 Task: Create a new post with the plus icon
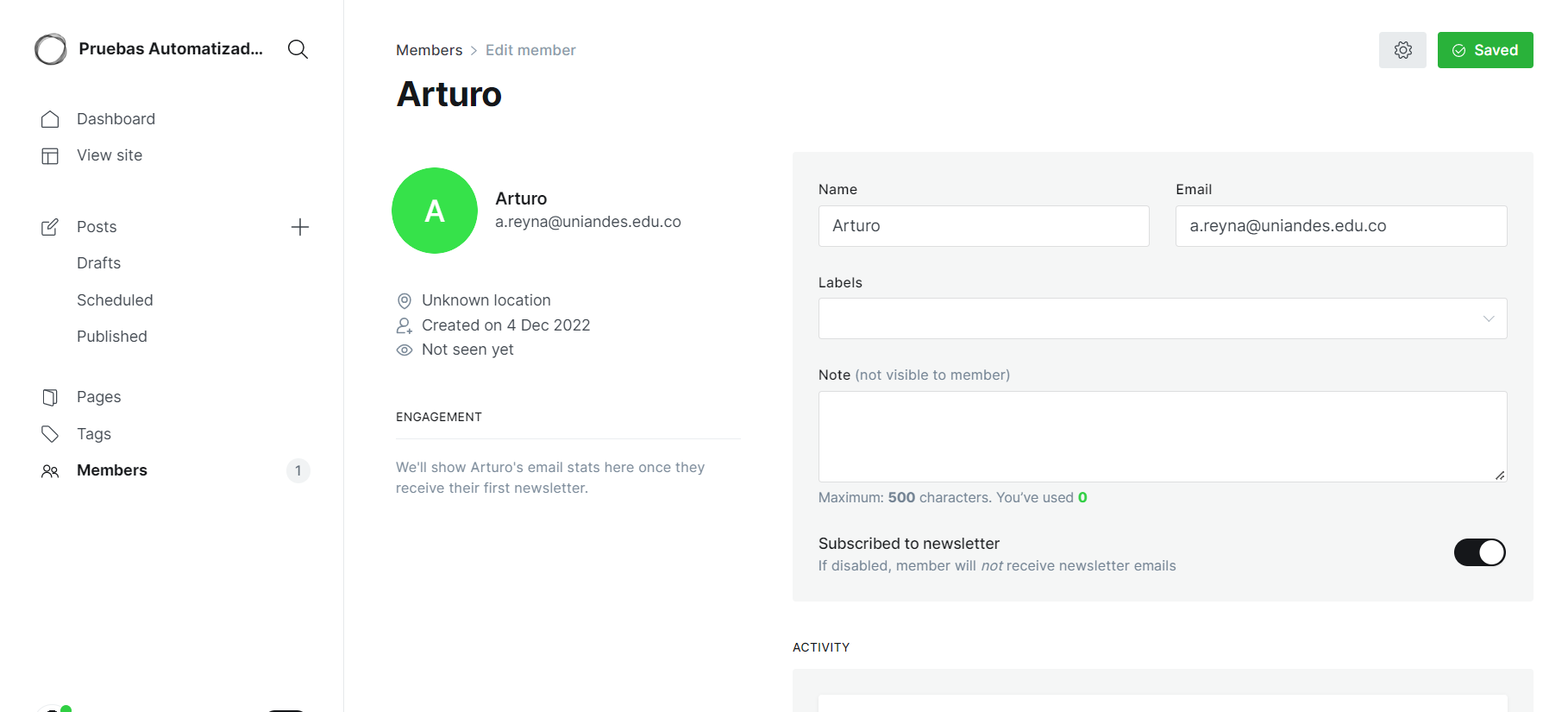(299, 227)
